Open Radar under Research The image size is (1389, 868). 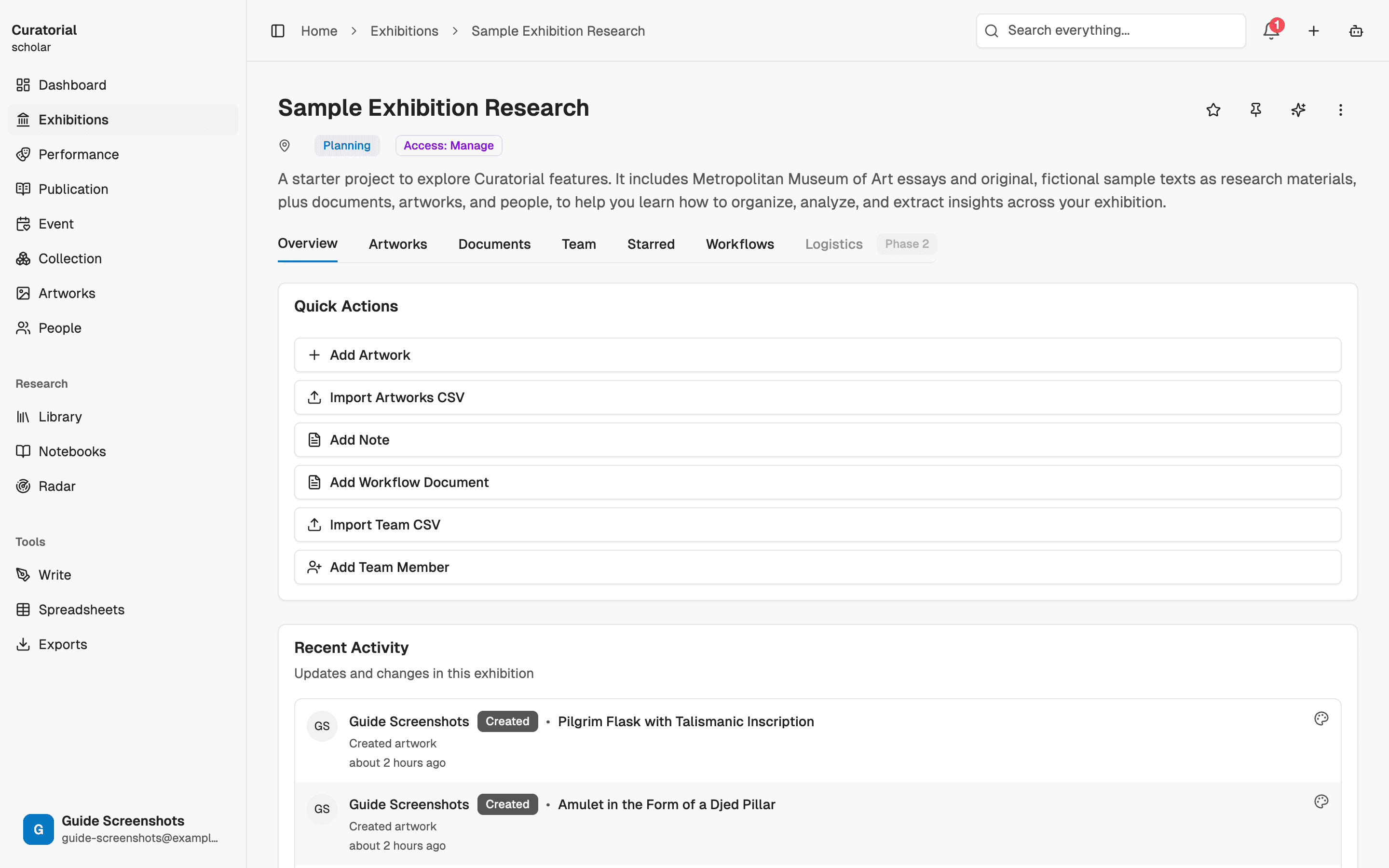click(123, 486)
